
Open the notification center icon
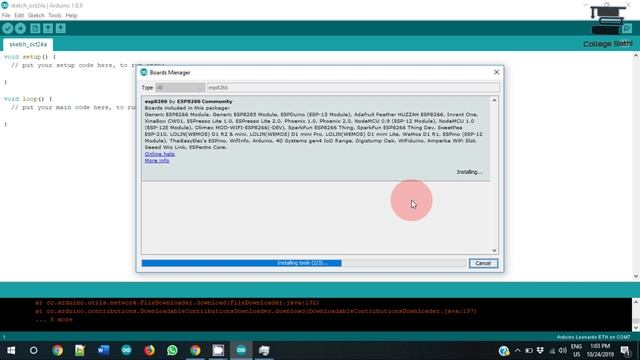[x=625, y=350]
